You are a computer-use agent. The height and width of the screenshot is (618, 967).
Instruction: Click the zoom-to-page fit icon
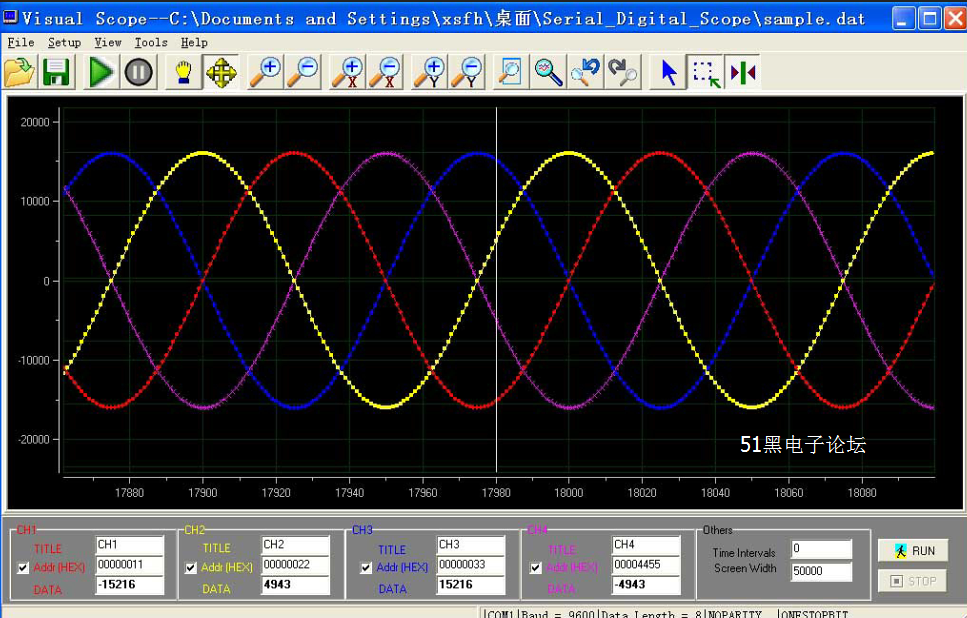coord(511,72)
